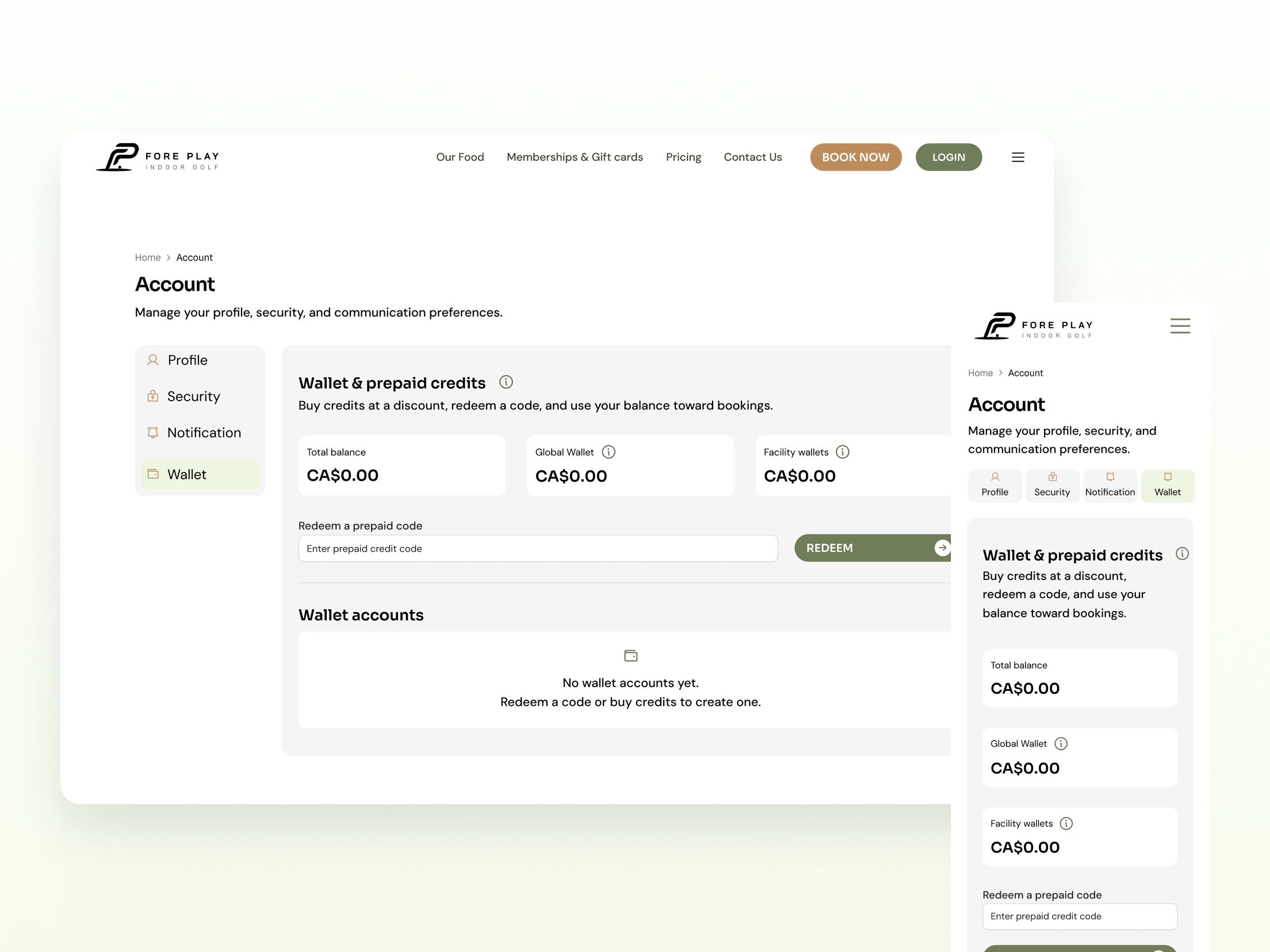Click the 'Wallet accounts' heading
Image resolution: width=1270 pixels, height=952 pixels.
coord(361,615)
